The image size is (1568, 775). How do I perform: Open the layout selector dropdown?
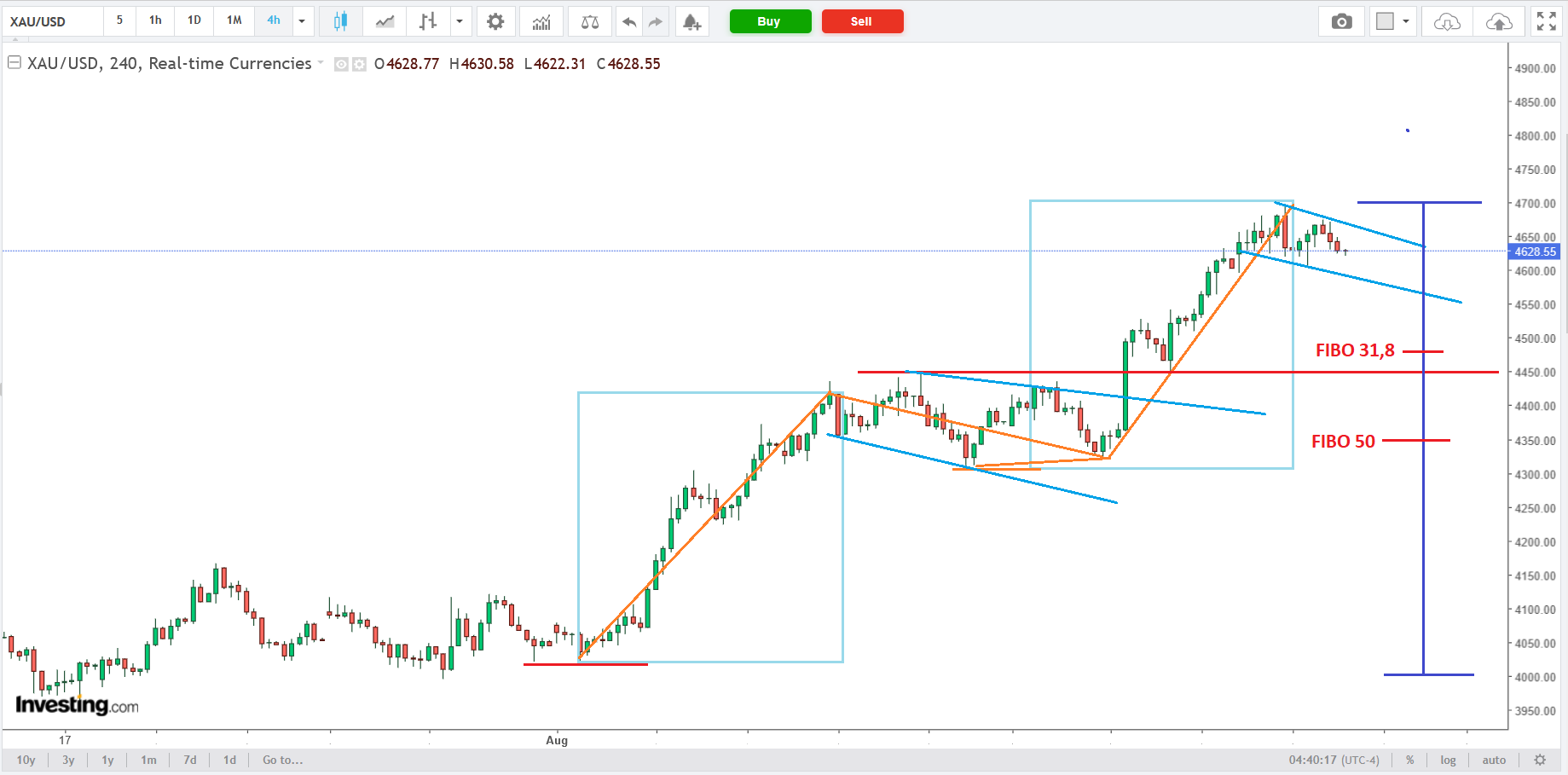click(x=1393, y=21)
